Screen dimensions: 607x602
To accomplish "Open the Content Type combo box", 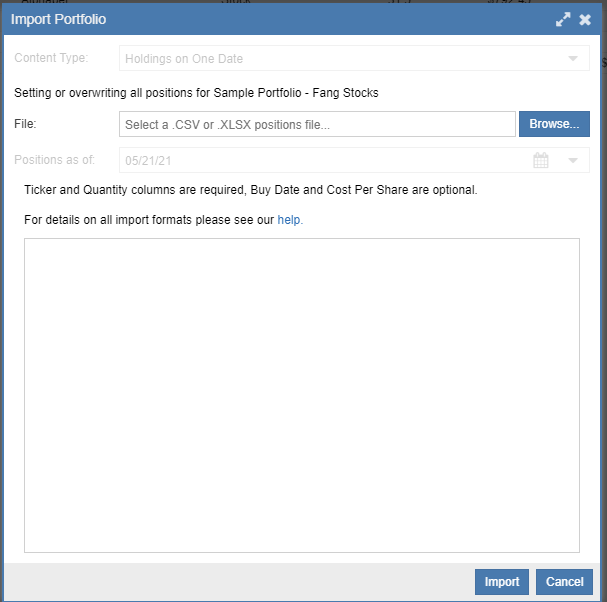I will tap(340, 59).
